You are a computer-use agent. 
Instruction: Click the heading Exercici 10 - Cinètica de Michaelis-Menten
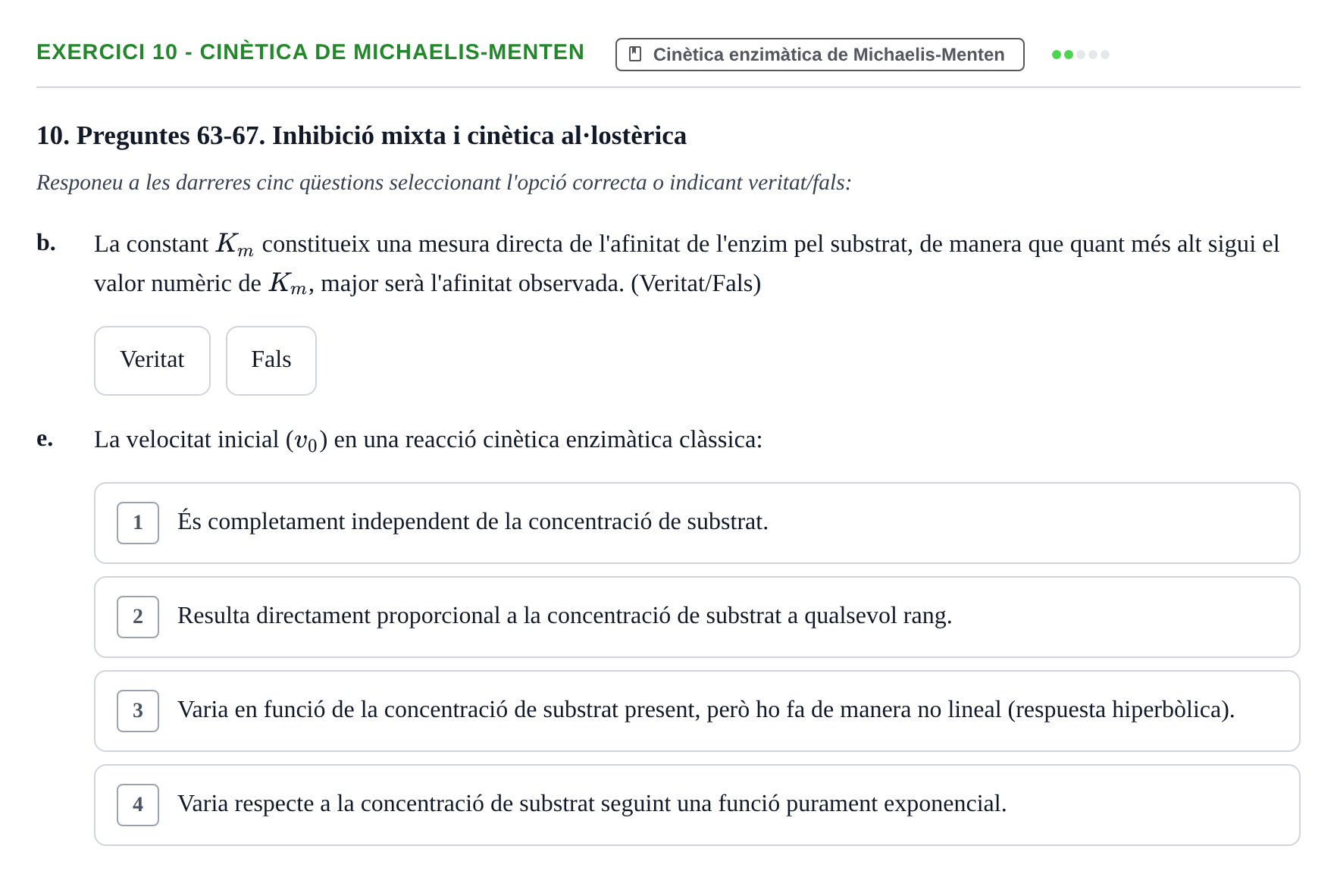tap(310, 52)
